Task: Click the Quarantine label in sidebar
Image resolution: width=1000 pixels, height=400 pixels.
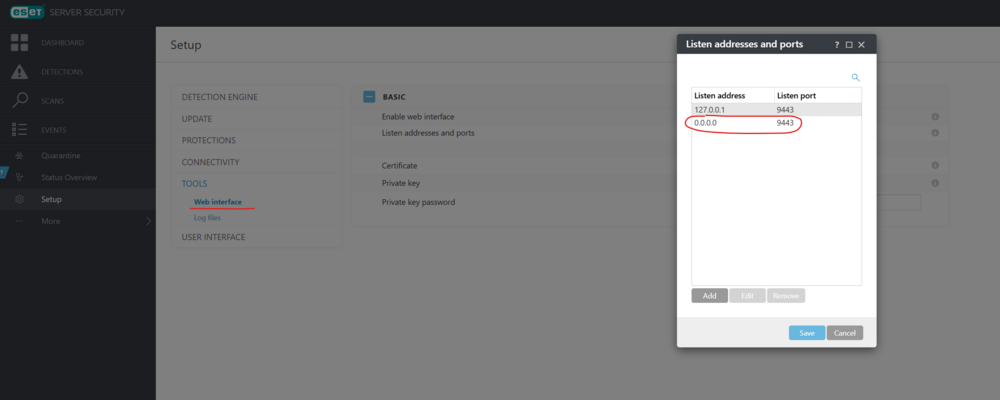Action: 61,156
